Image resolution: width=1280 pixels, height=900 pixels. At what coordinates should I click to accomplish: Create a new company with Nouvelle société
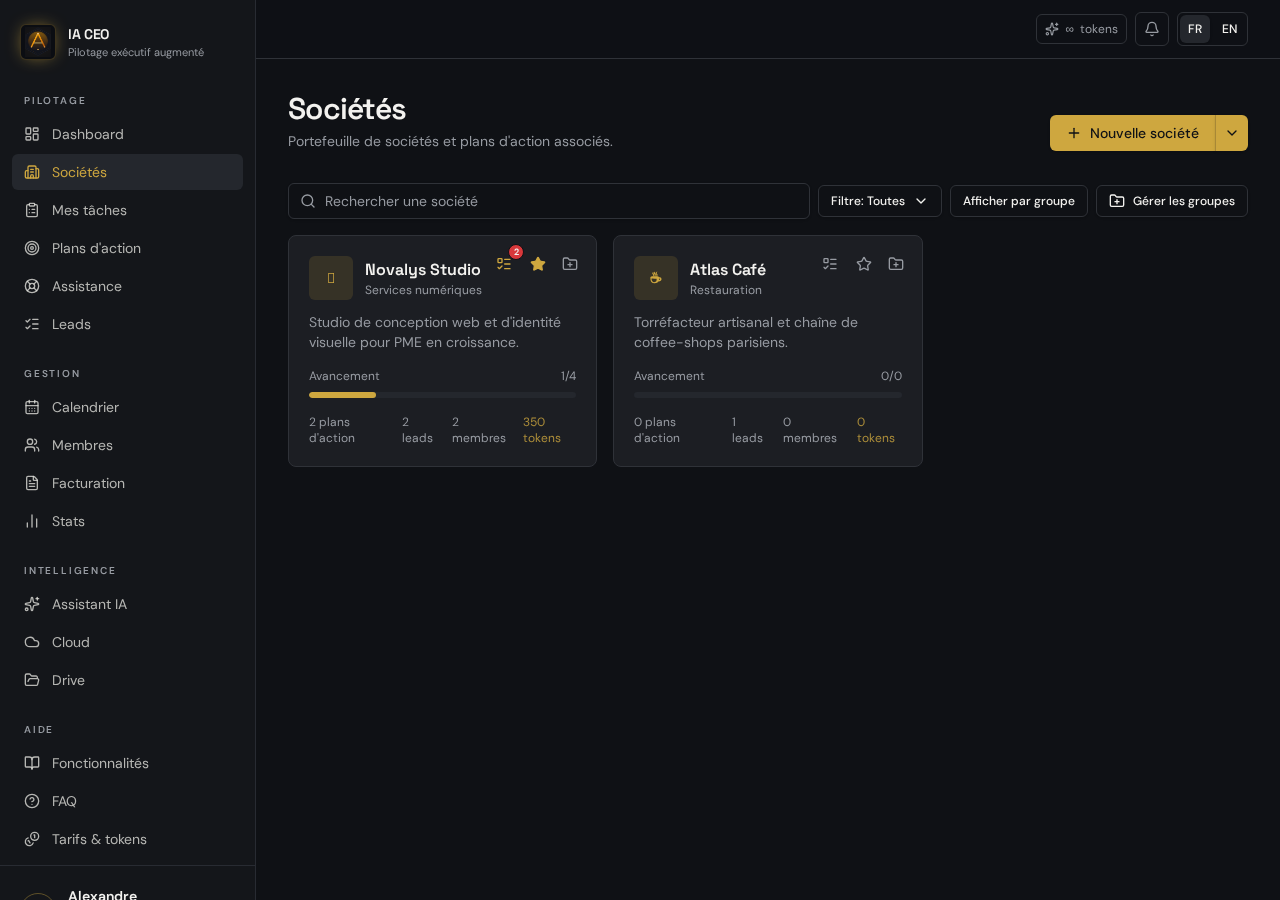tap(1132, 133)
